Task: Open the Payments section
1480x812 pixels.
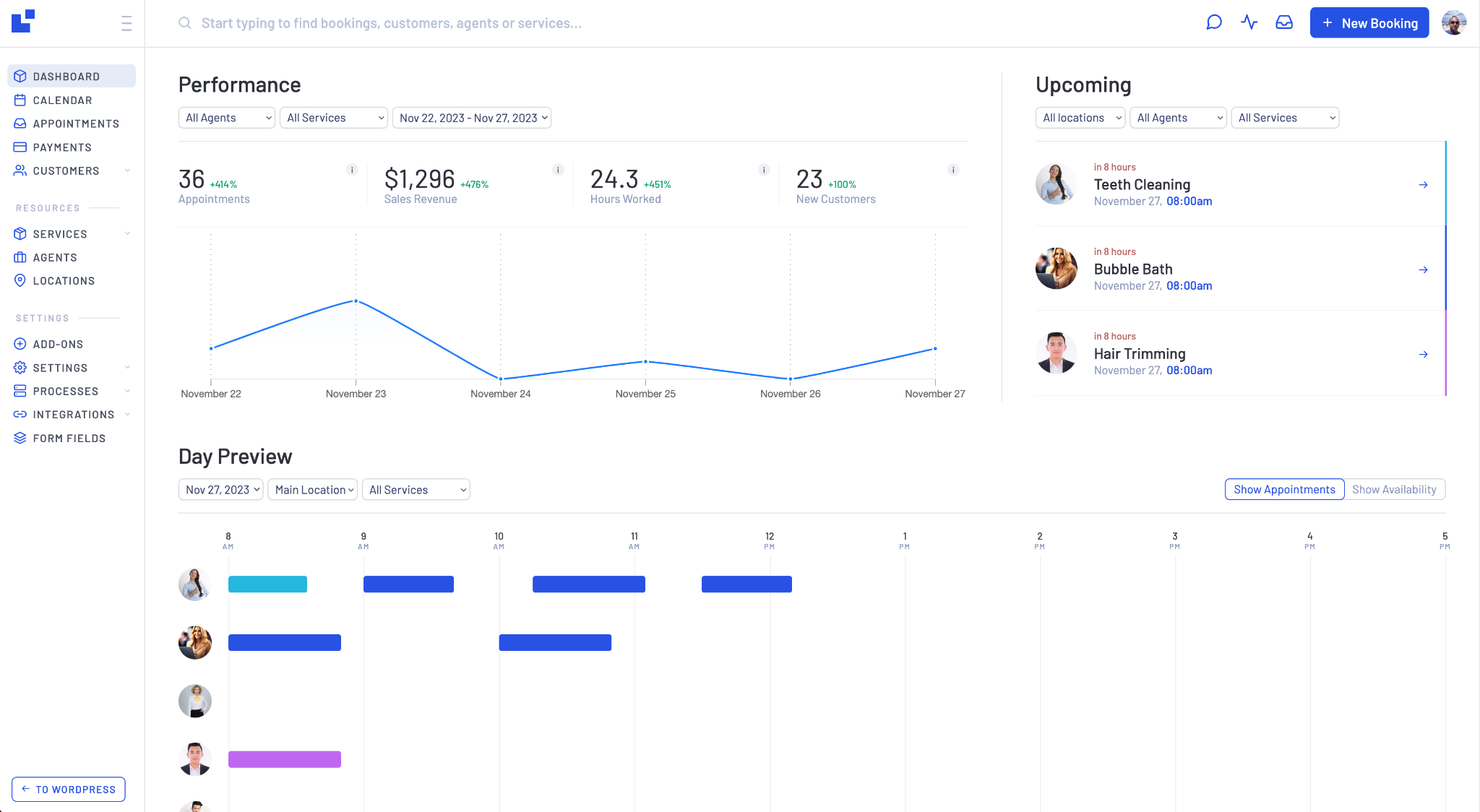Action: click(62, 146)
